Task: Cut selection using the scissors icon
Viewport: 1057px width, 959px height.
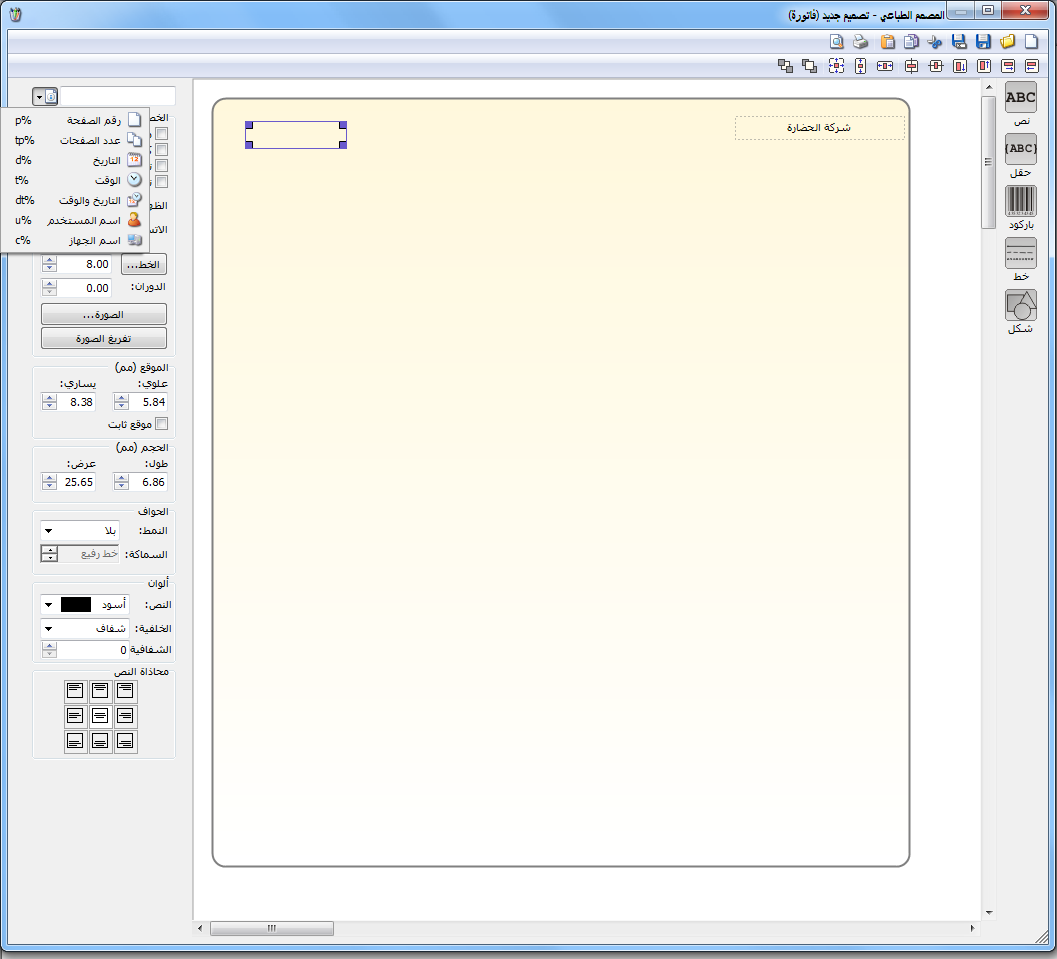Action: pos(935,42)
